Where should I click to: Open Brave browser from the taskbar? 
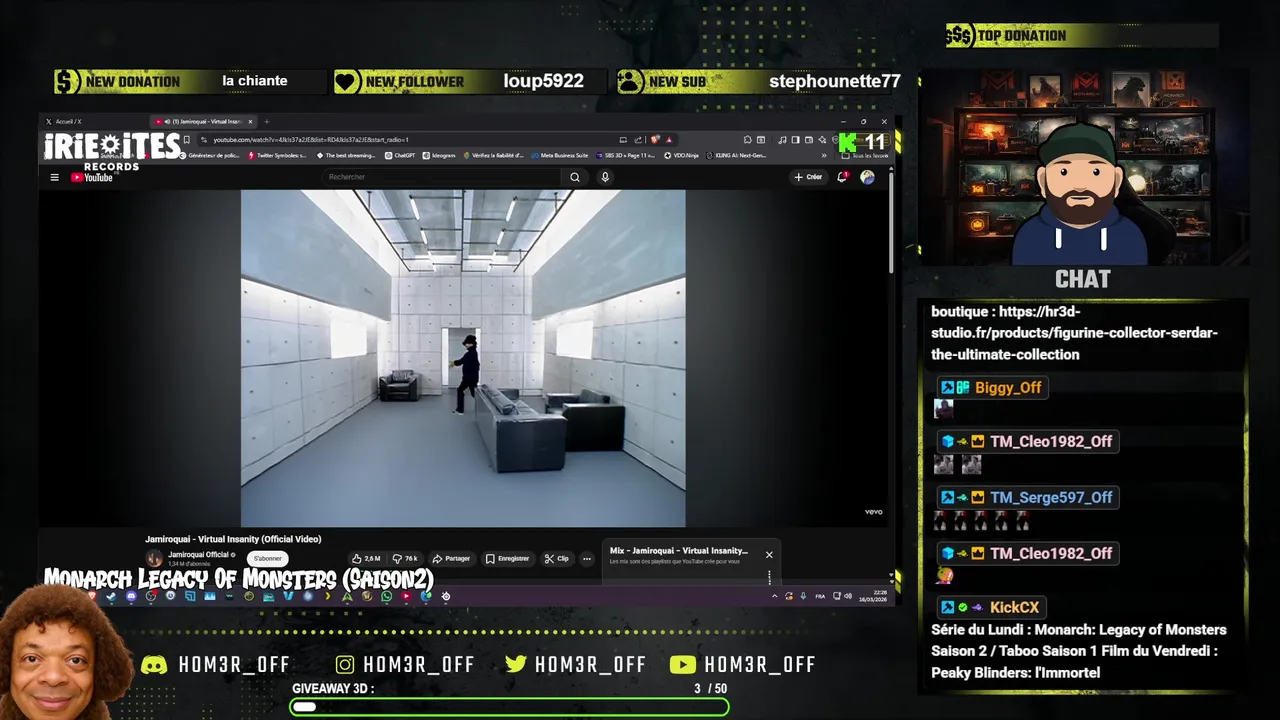[x=92, y=596]
